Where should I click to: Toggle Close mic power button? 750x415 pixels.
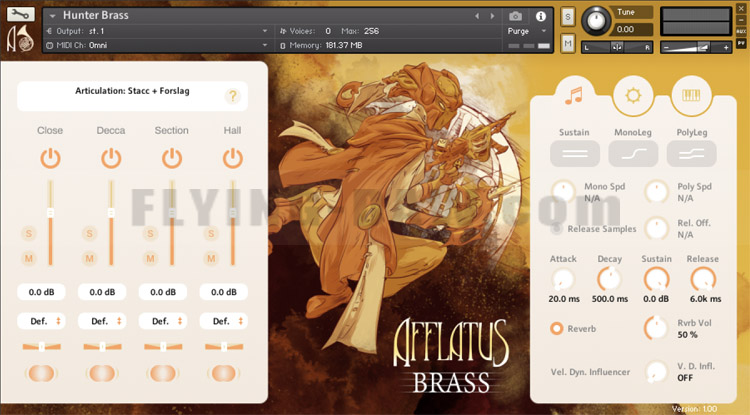coord(50,158)
